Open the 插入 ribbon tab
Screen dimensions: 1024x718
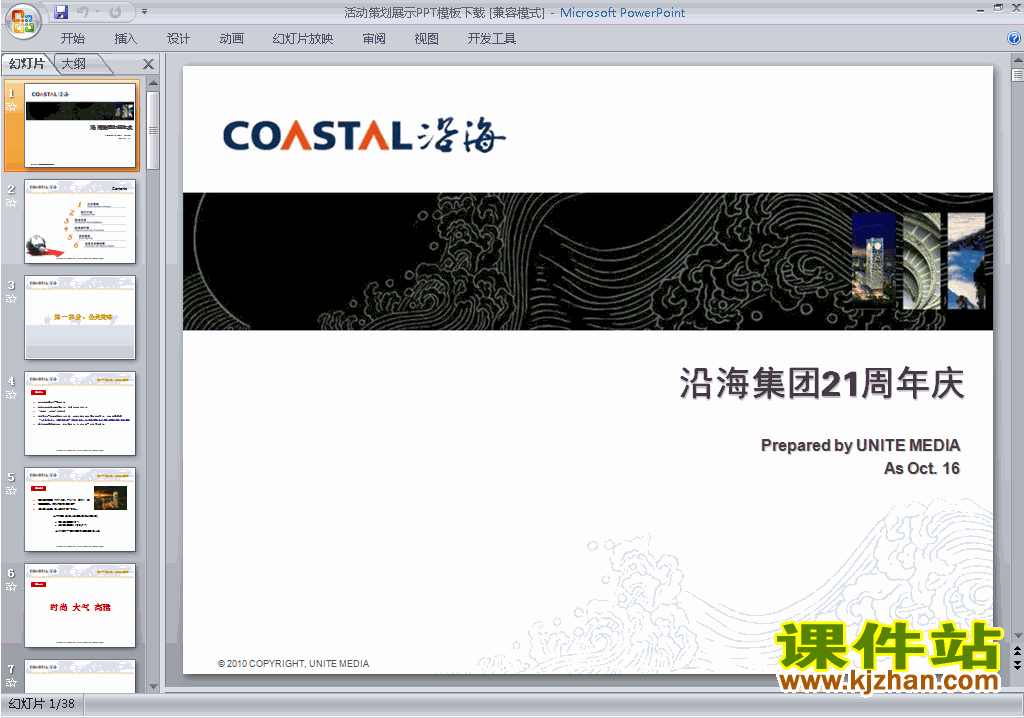pyautogui.click(x=125, y=39)
